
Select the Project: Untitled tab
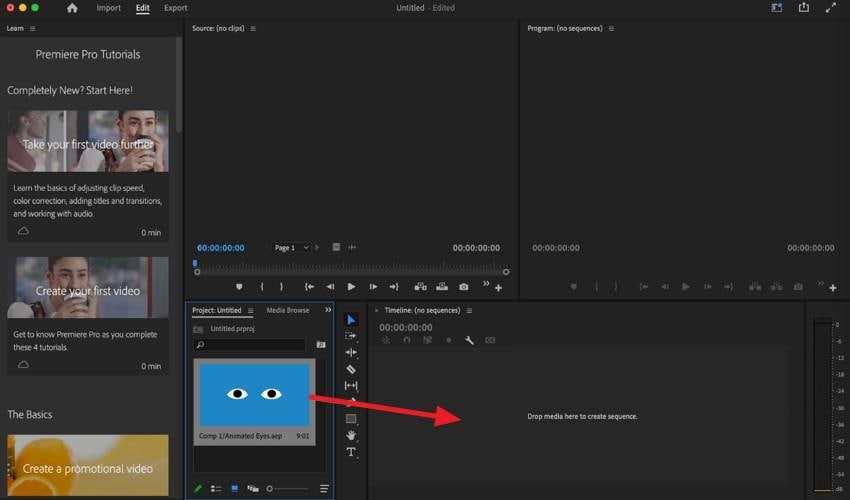pos(217,311)
